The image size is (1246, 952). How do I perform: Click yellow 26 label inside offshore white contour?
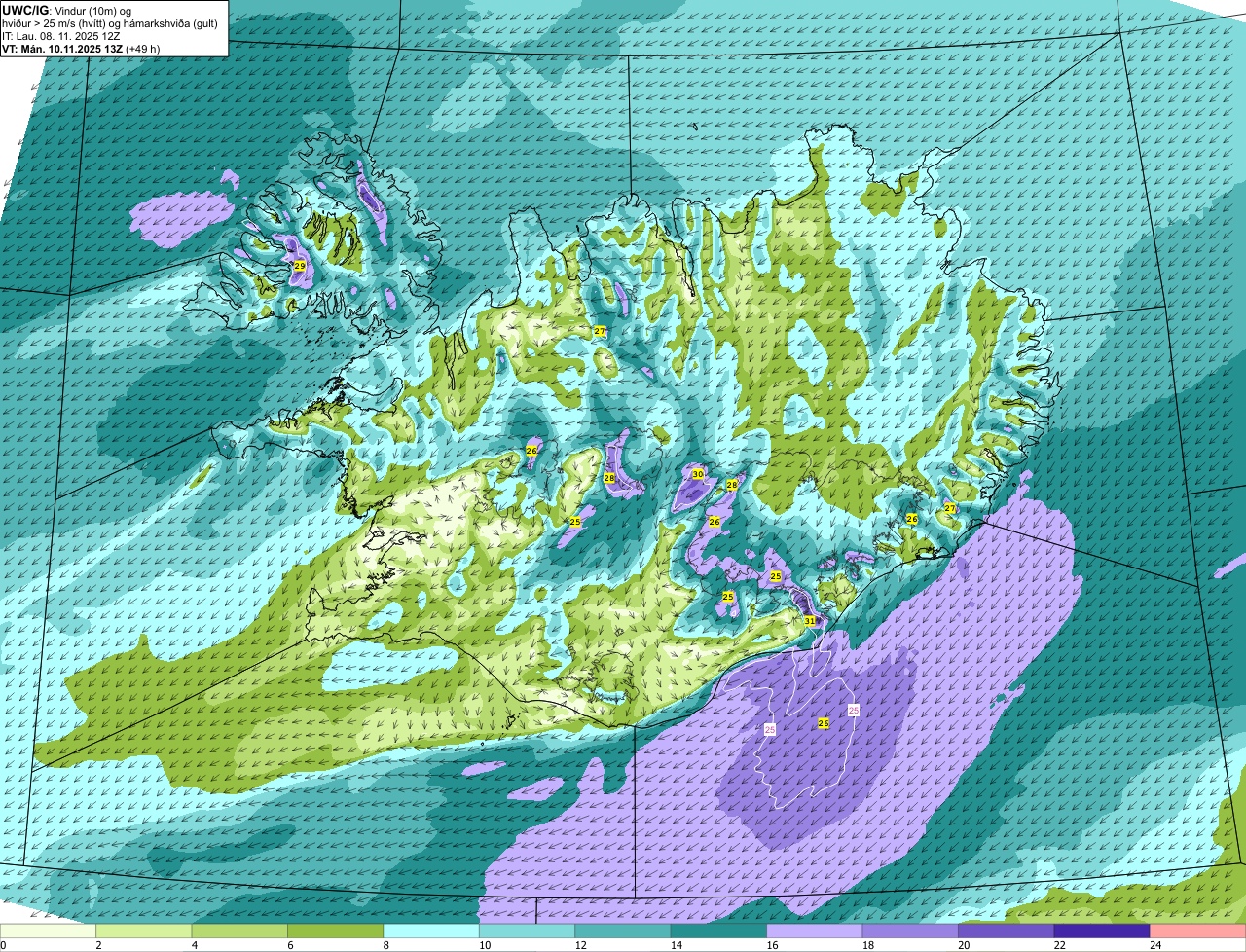824,723
